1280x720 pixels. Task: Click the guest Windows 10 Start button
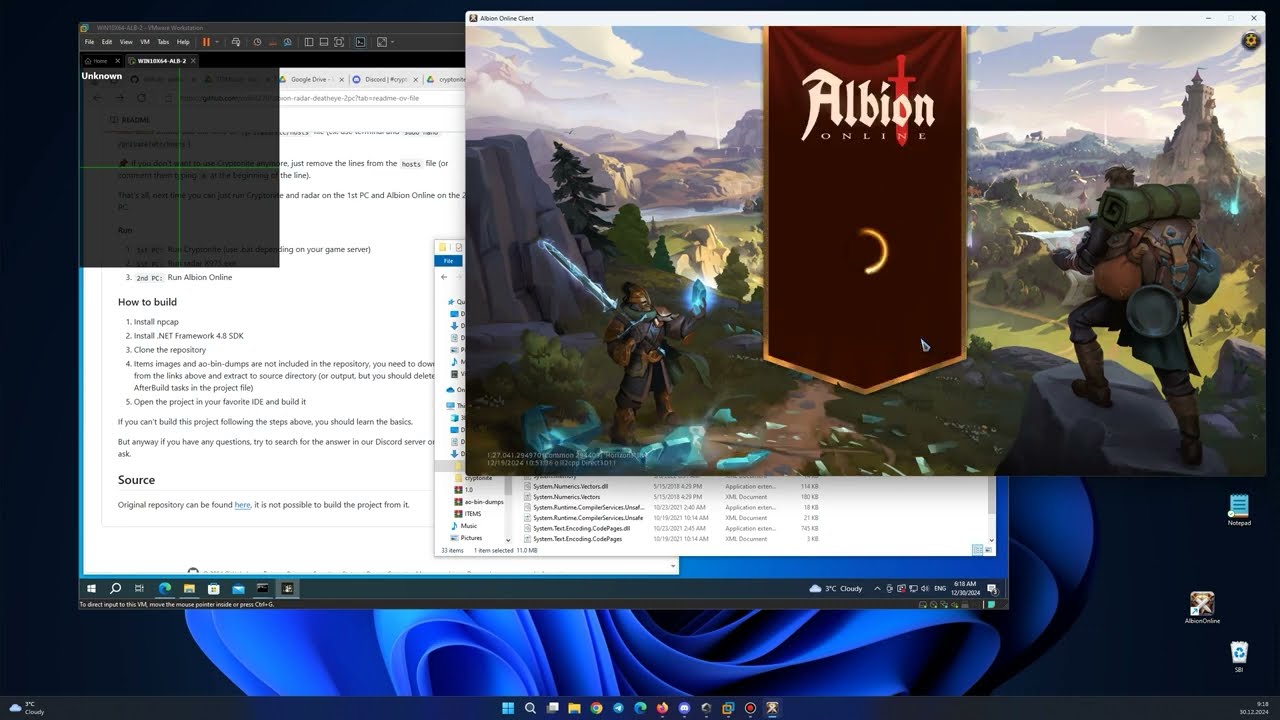91,589
